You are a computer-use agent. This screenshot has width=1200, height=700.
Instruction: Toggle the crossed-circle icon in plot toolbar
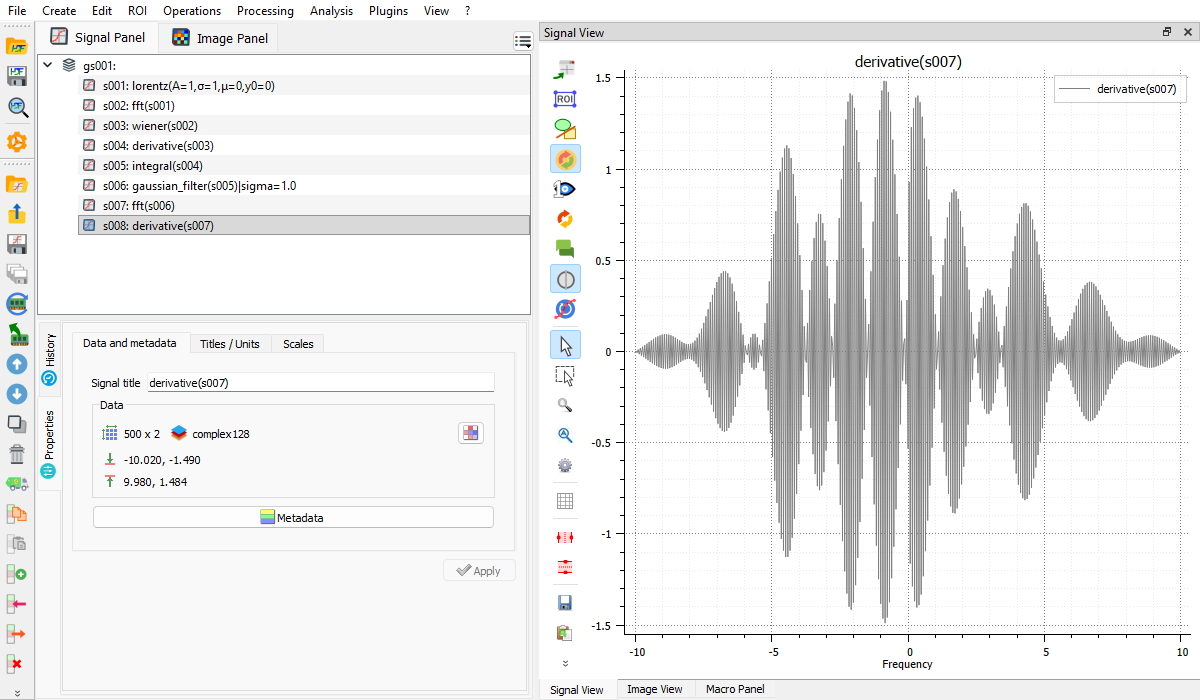[x=565, y=308]
